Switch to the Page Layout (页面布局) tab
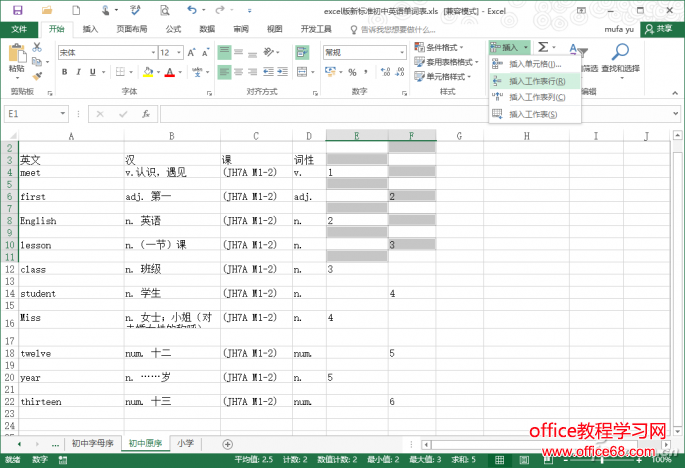Image resolution: width=685 pixels, height=468 pixels. (x=131, y=29)
